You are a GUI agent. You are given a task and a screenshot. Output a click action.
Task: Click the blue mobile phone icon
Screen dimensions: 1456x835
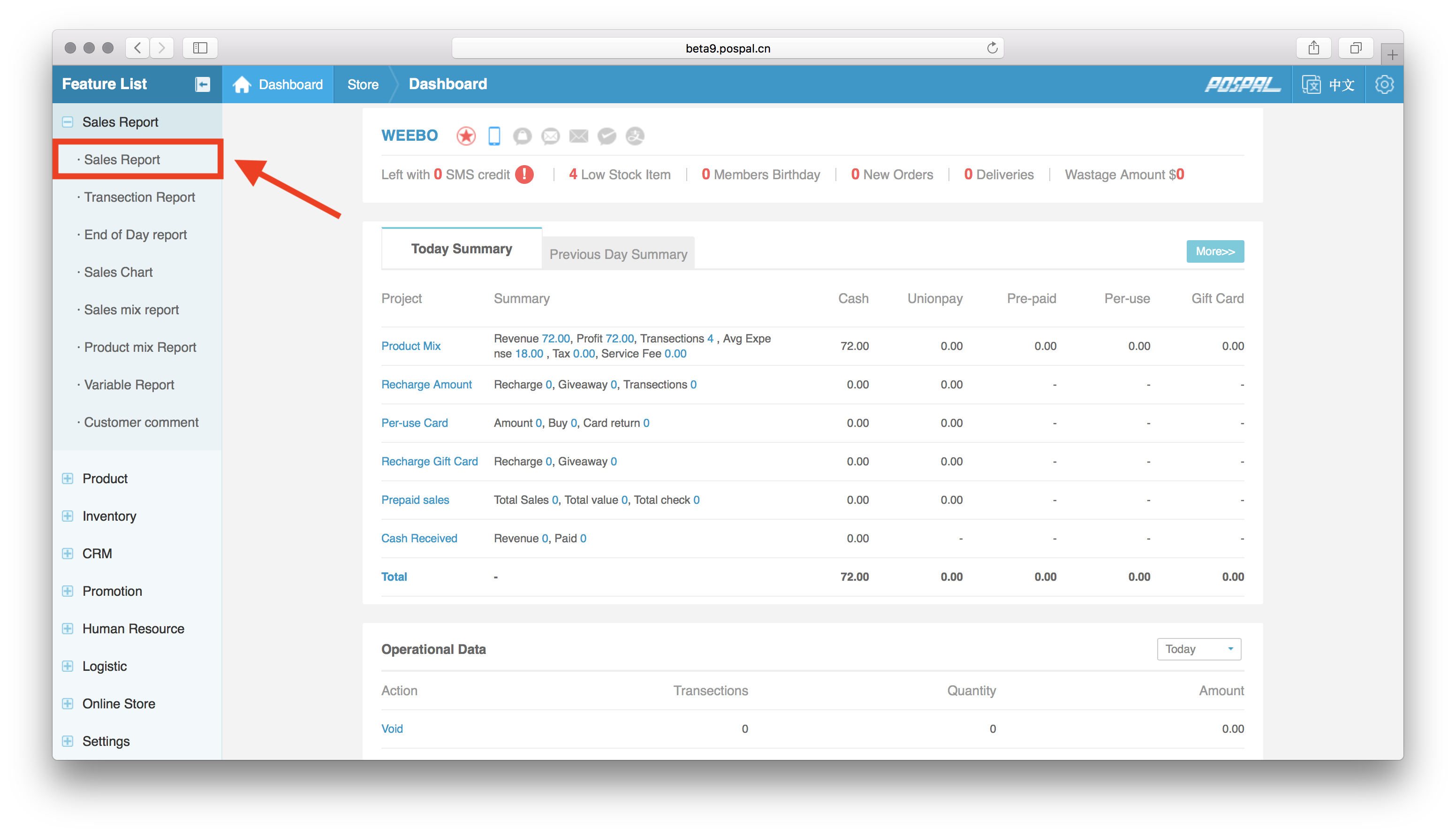click(494, 136)
